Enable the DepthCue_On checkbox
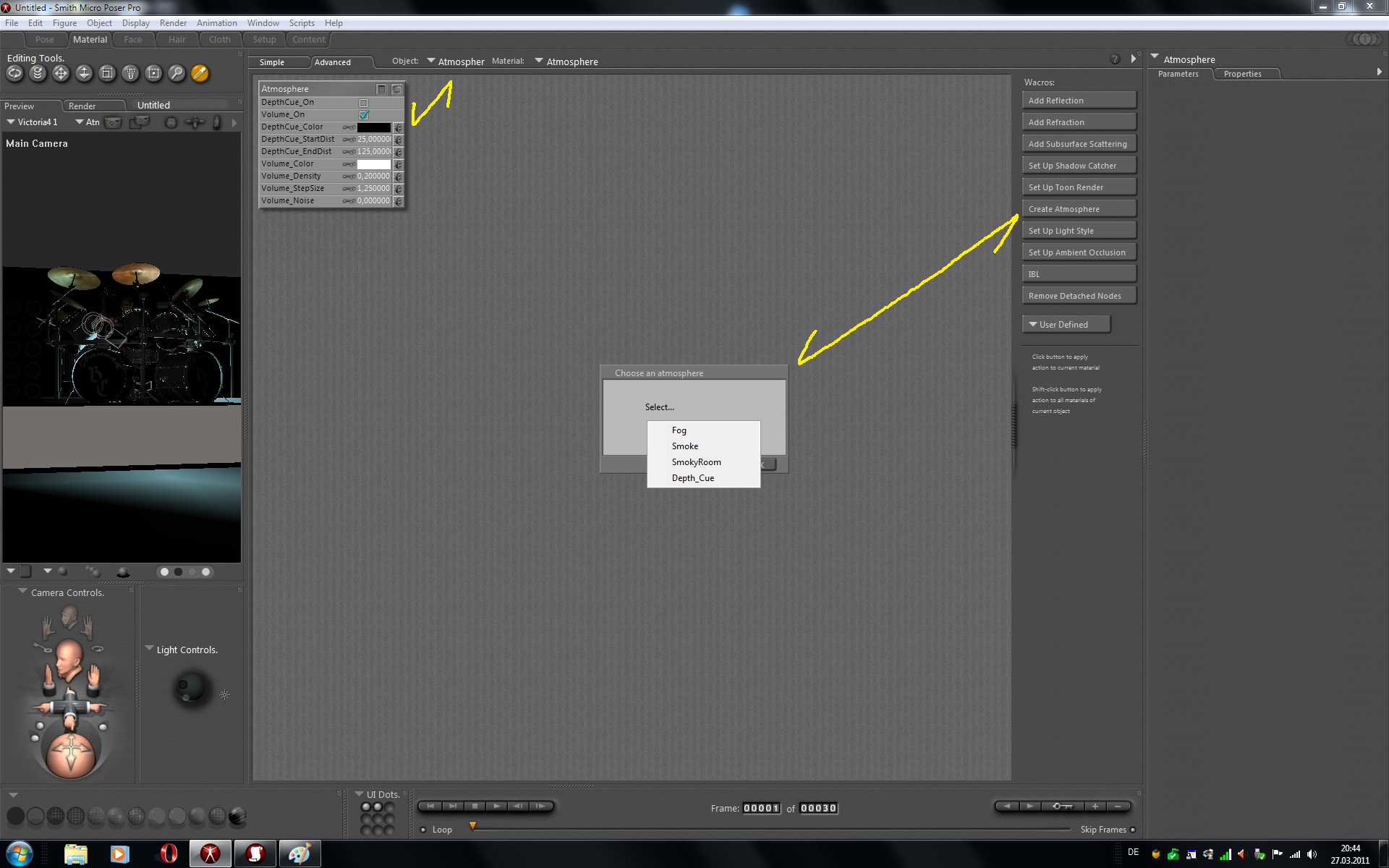1389x868 pixels. pyautogui.click(x=364, y=103)
